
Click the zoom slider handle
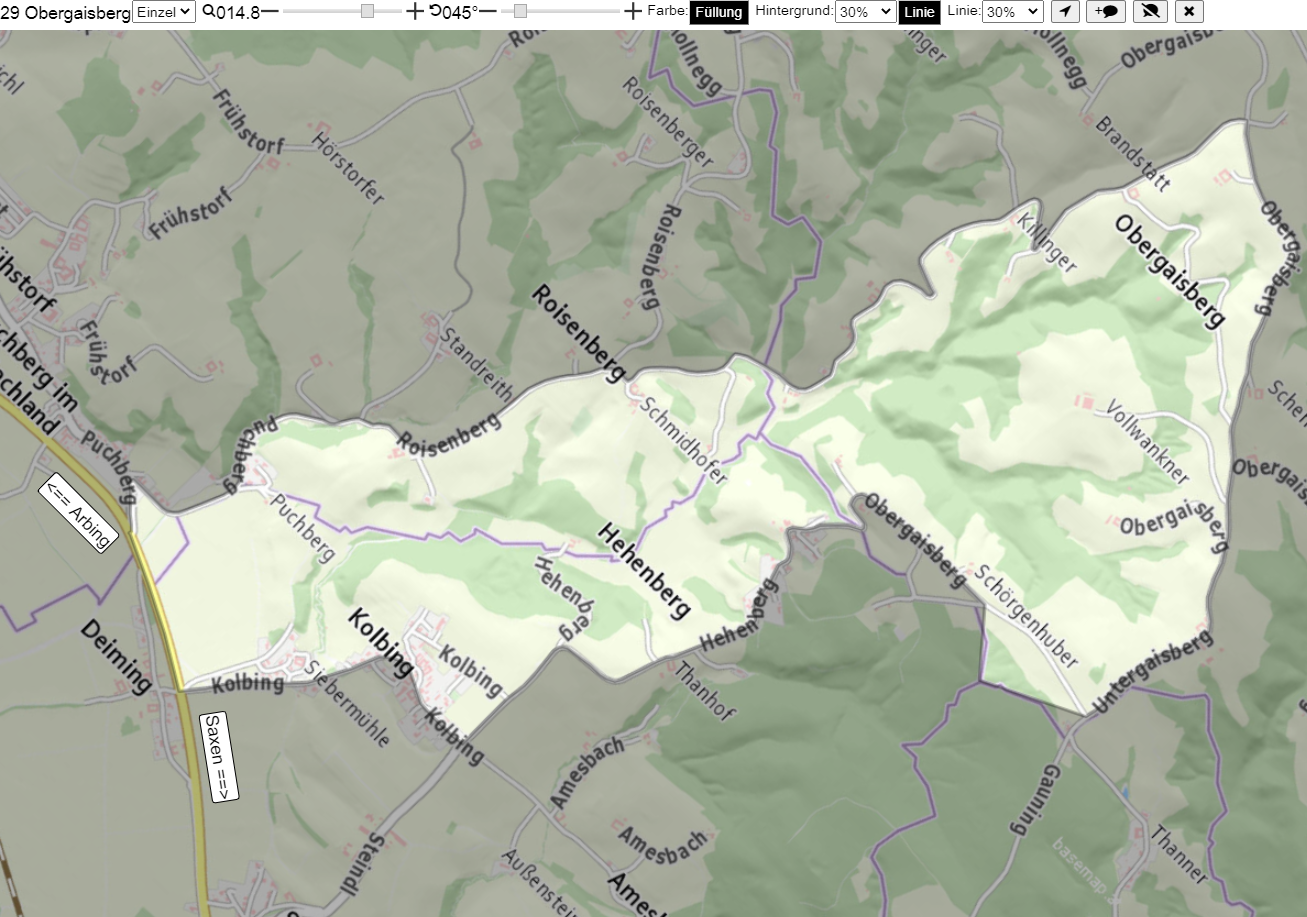(367, 11)
